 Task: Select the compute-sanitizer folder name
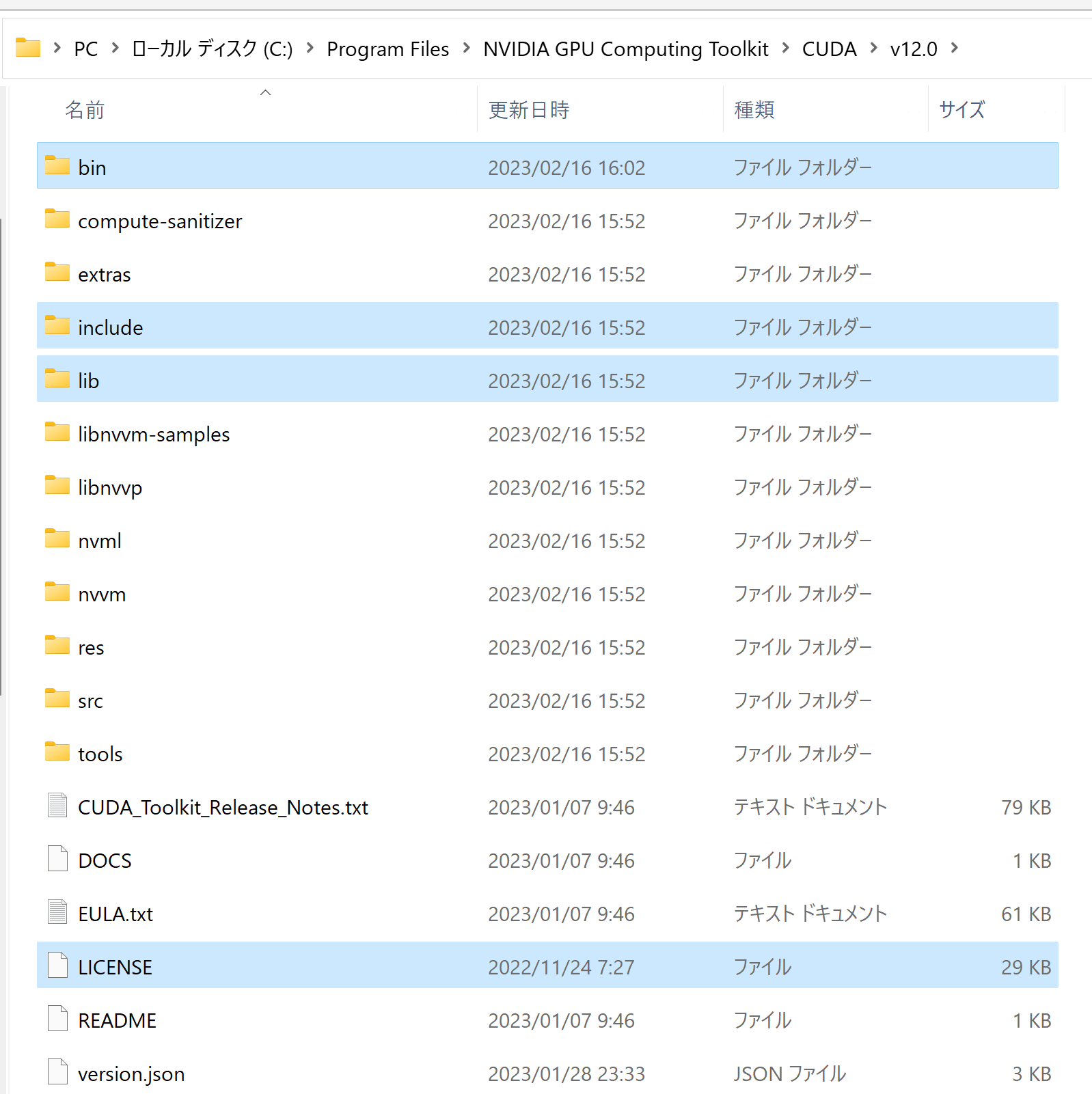coord(160,221)
